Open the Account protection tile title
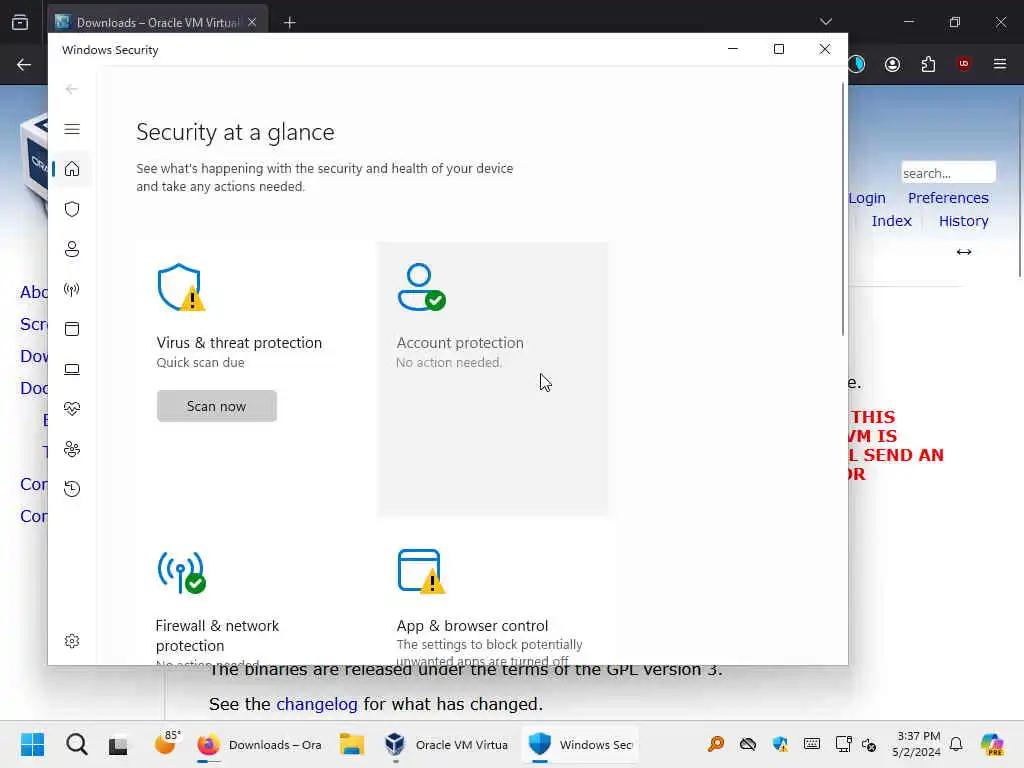This screenshot has height=768, width=1024. (460, 343)
